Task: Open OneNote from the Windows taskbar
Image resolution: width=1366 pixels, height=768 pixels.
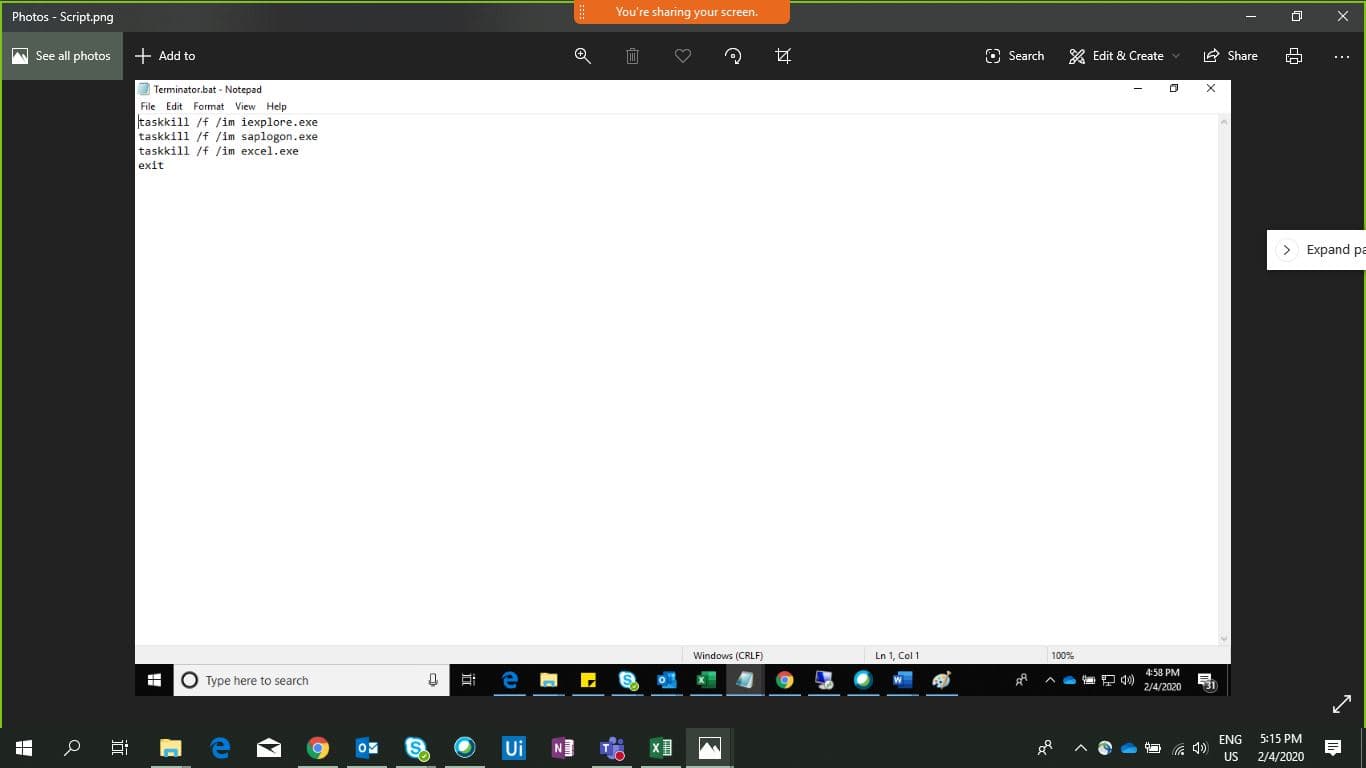Action: point(563,748)
